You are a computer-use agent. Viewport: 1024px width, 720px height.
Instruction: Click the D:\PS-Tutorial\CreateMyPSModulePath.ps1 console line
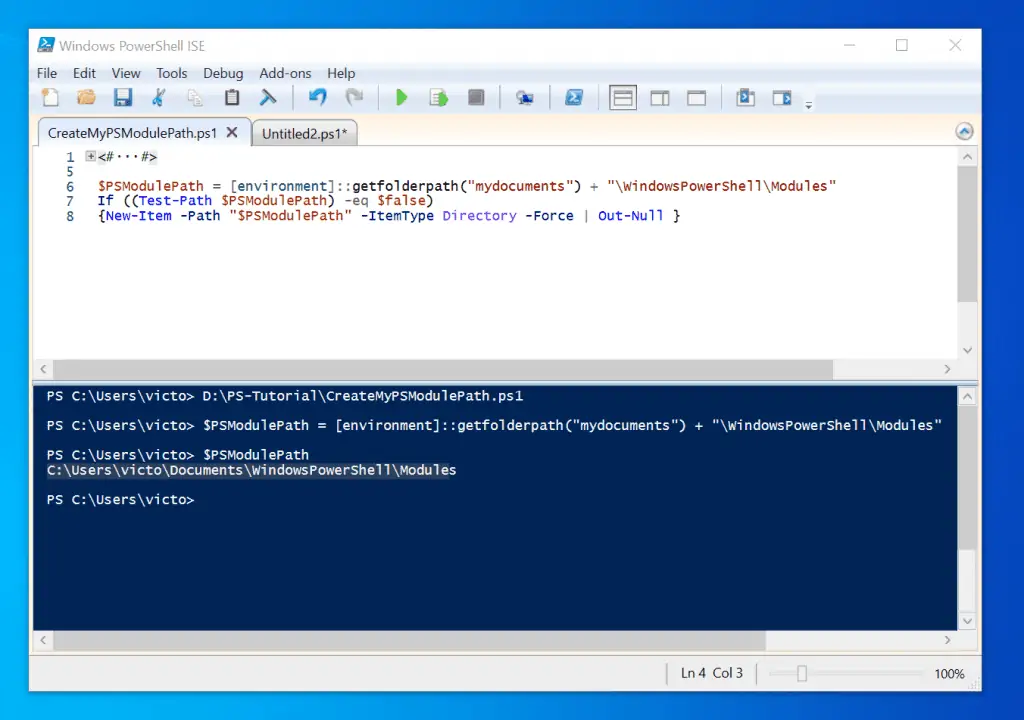(x=362, y=396)
